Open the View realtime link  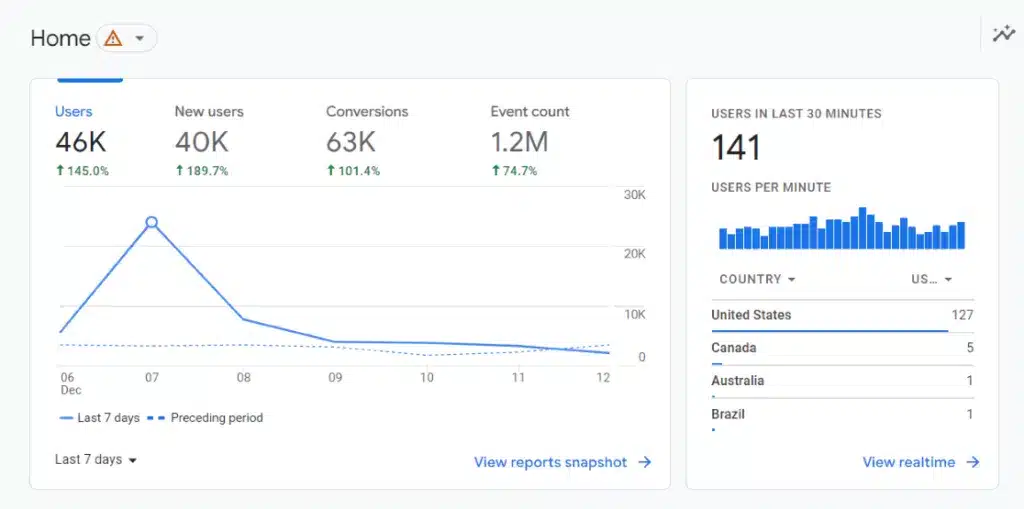(908, 462)
